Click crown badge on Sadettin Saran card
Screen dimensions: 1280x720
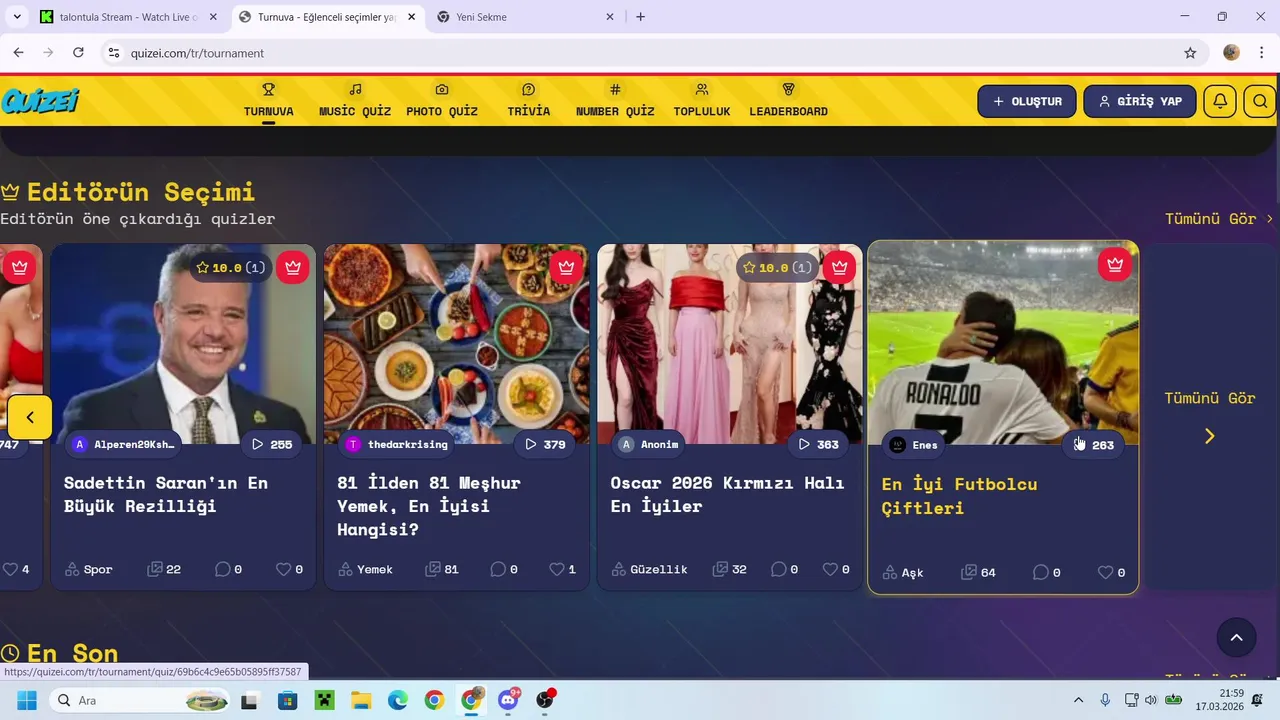[293, 267]
